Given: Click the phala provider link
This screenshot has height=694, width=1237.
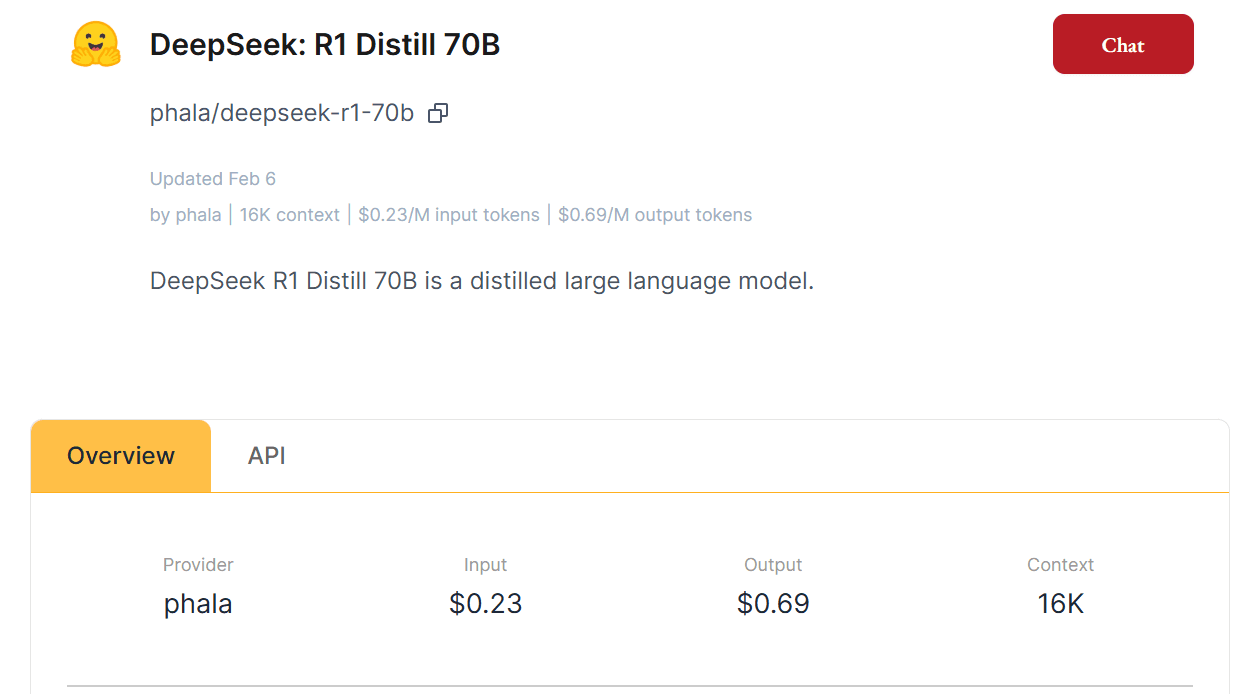Looking at the screenshot, I should tap(198, 603).
